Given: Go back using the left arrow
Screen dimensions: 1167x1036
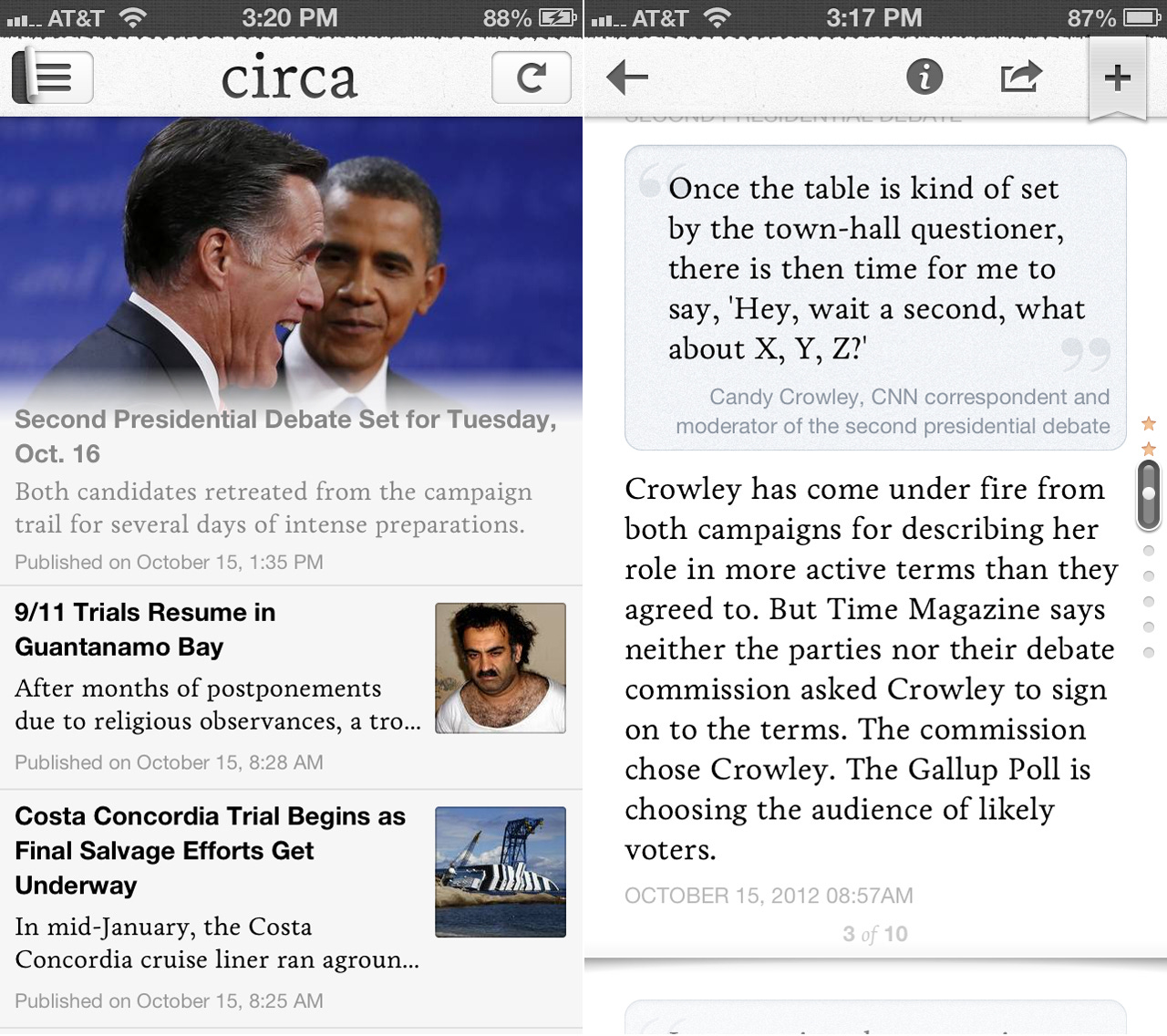Looking at the screenshot, I should [627, 78].
